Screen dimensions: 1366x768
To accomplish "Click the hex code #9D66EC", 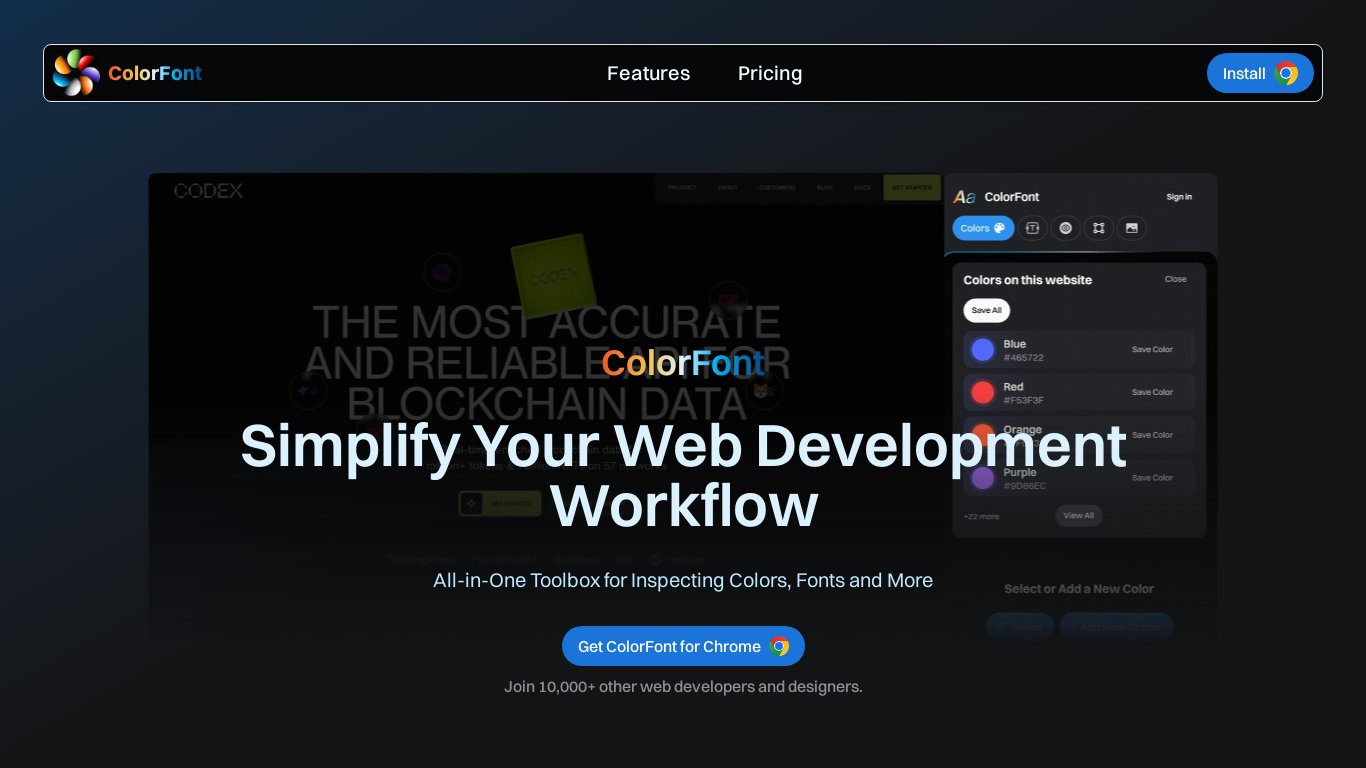I will coord(1025,486).
